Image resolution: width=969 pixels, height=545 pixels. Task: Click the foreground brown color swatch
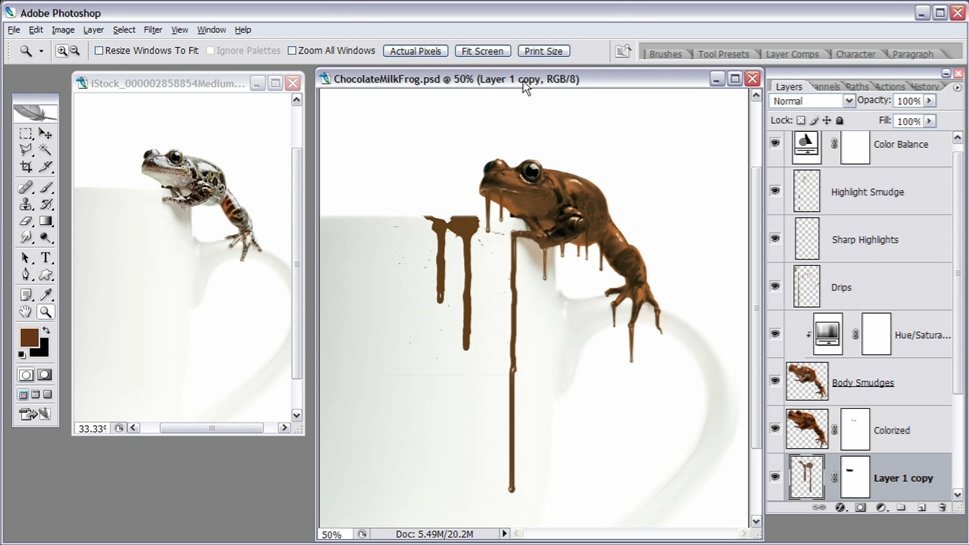point(28,337)
